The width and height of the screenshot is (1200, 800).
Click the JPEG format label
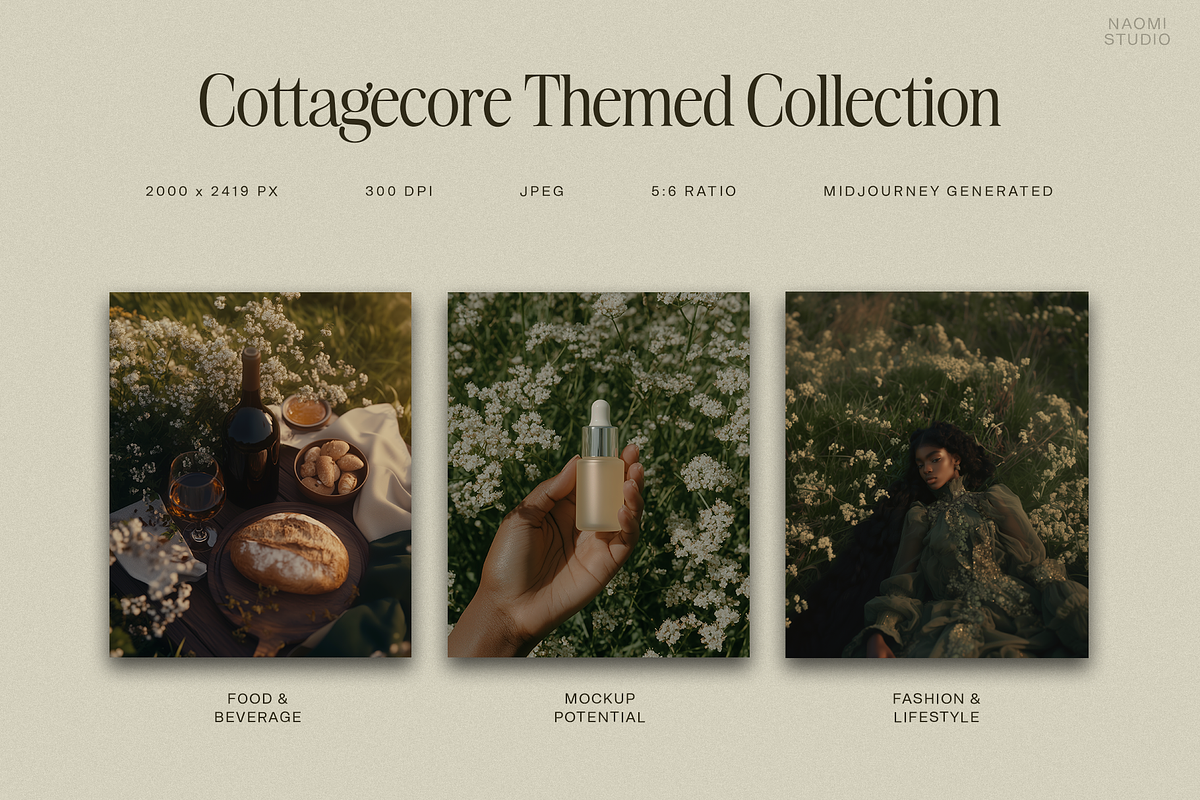coord(542,190)
